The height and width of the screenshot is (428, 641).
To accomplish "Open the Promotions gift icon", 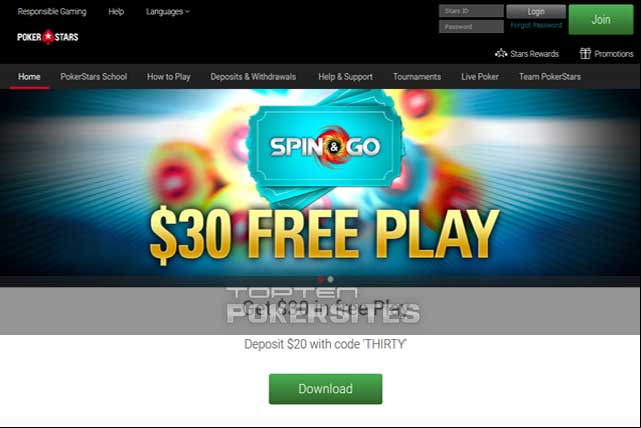I will pos(585,54).
